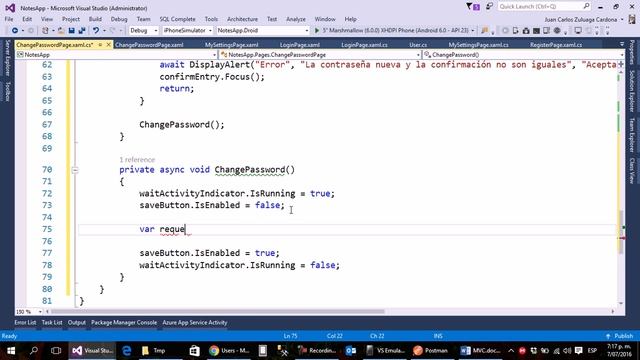The image size is (640, 360).
Task: Open the SQL Complete menu
Action: coord(177,19)
